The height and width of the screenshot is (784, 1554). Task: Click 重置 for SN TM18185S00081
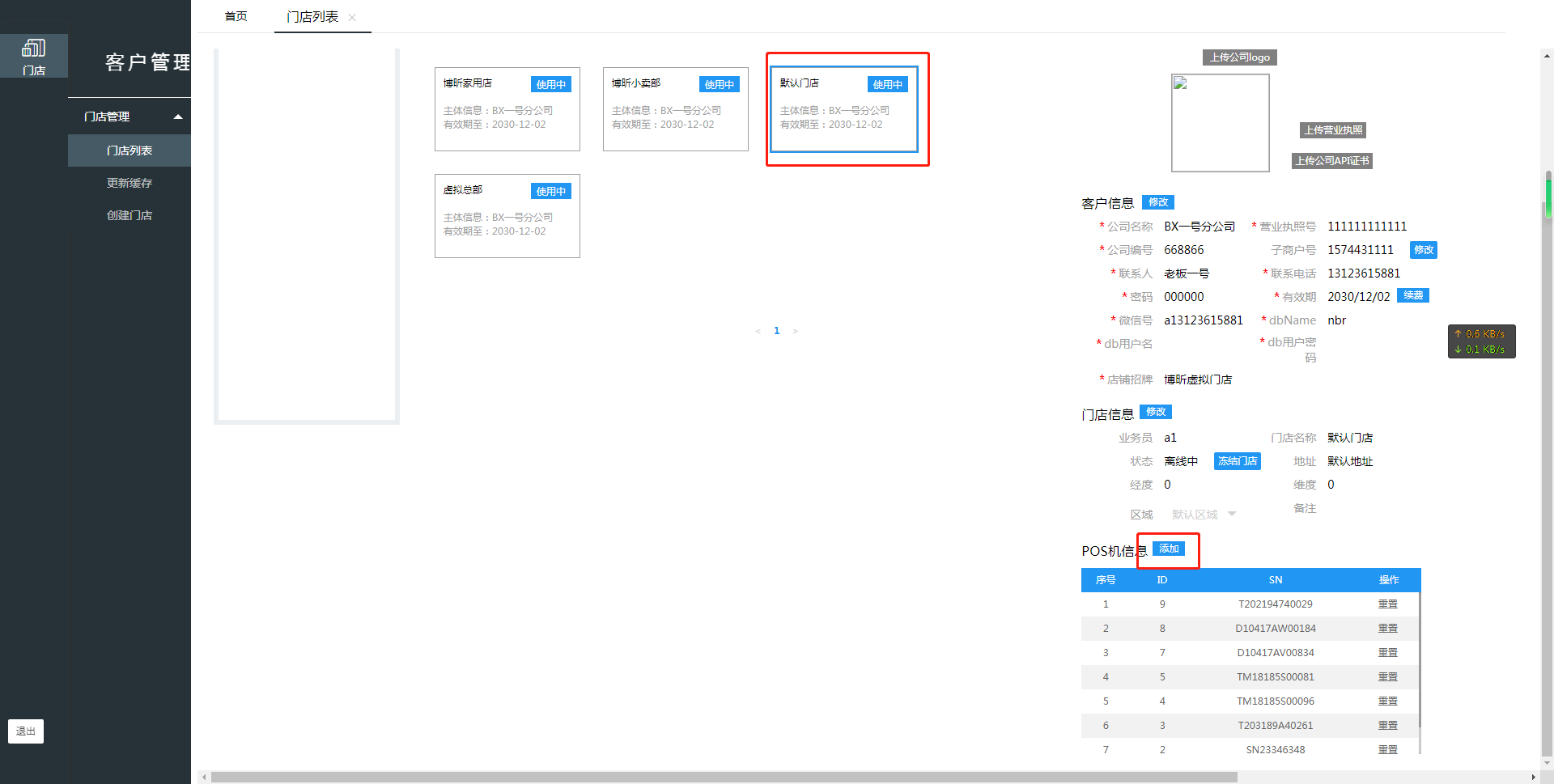(x=1388, y=677)
